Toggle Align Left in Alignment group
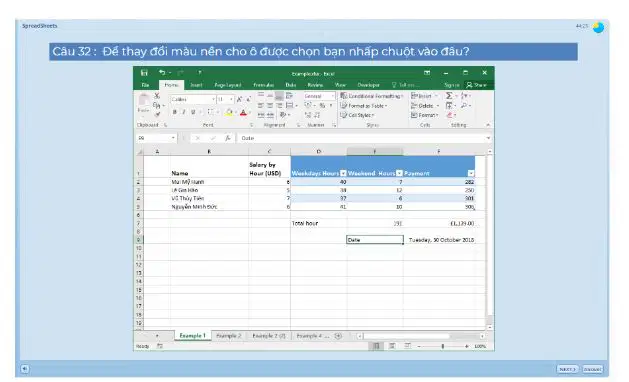 tap(261, 105)
